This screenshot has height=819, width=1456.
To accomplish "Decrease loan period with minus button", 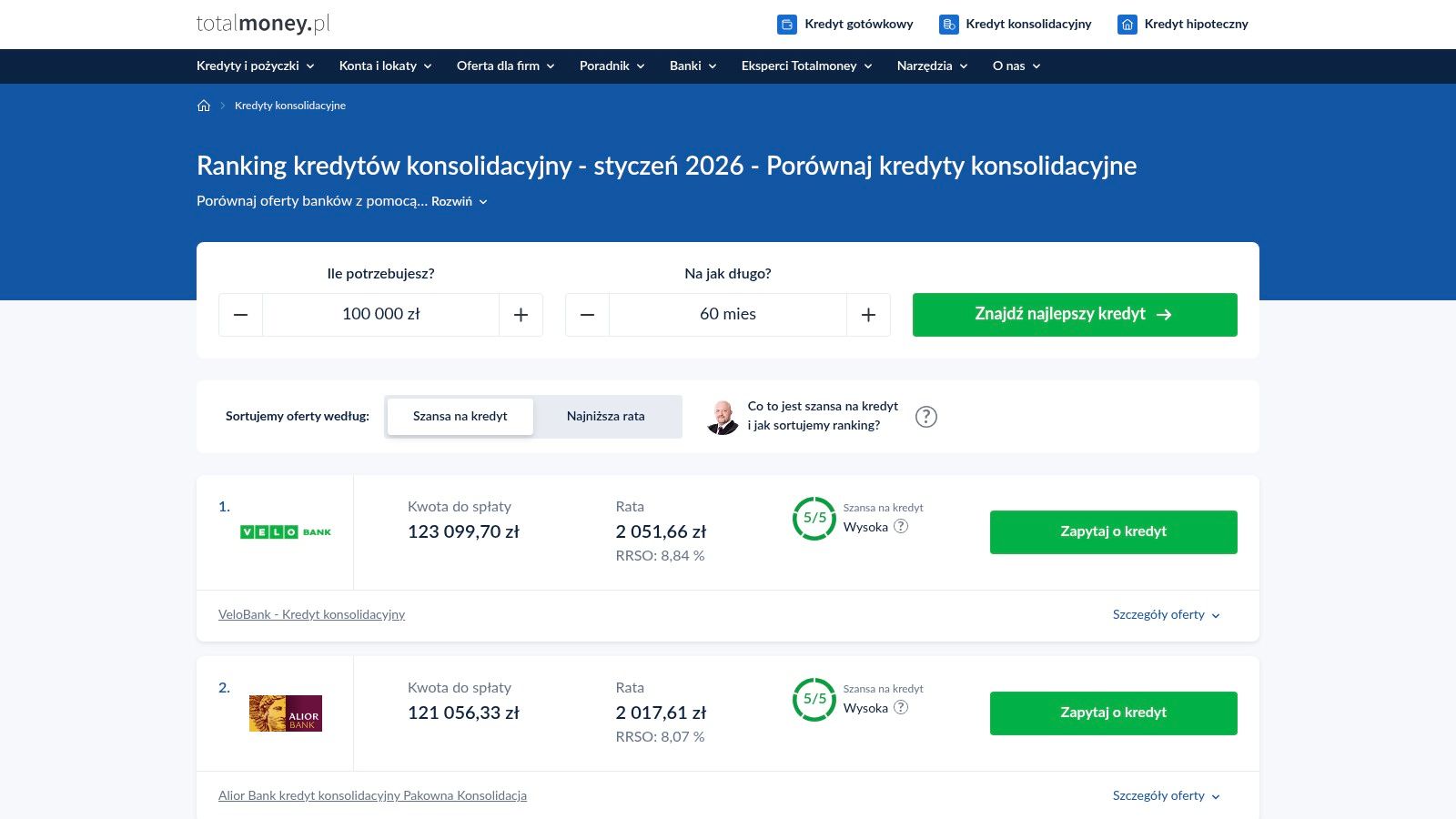I will [587, 315].
